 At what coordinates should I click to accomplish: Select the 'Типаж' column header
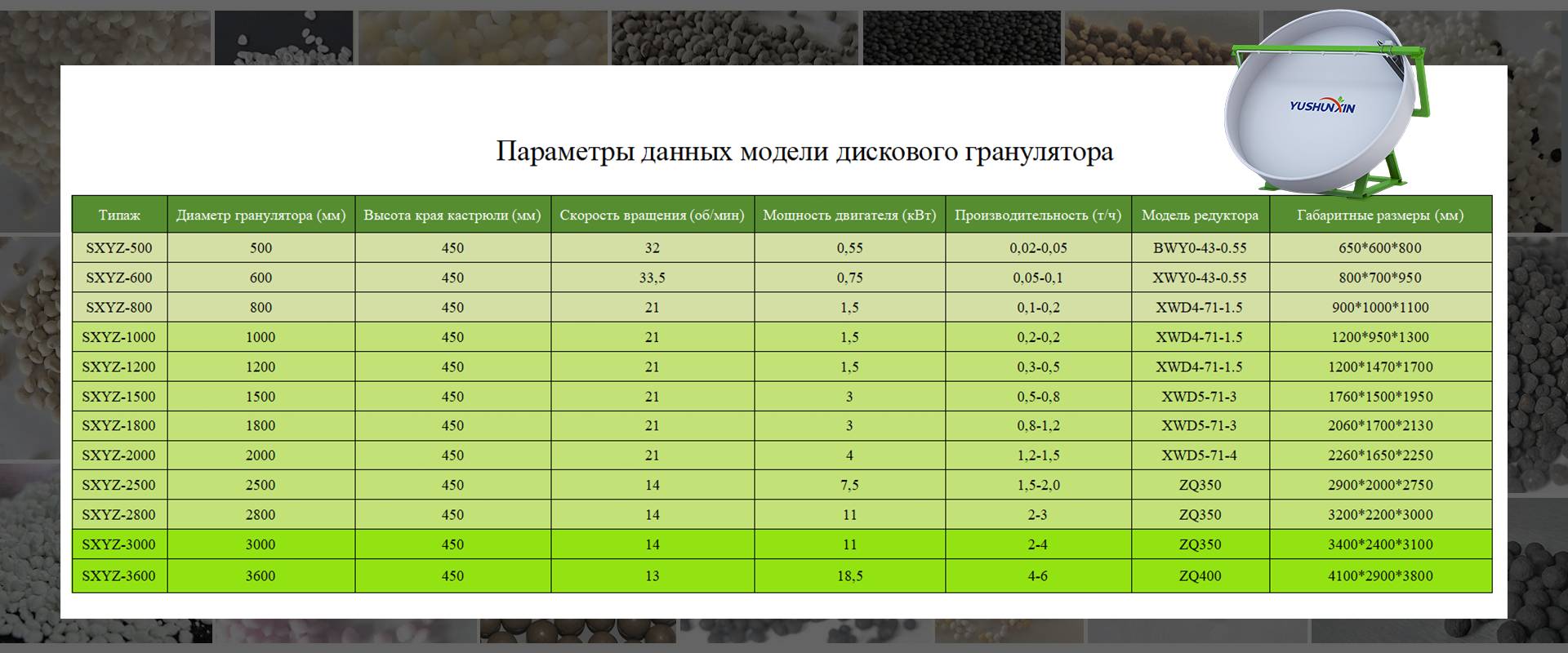tap(119, 215)
